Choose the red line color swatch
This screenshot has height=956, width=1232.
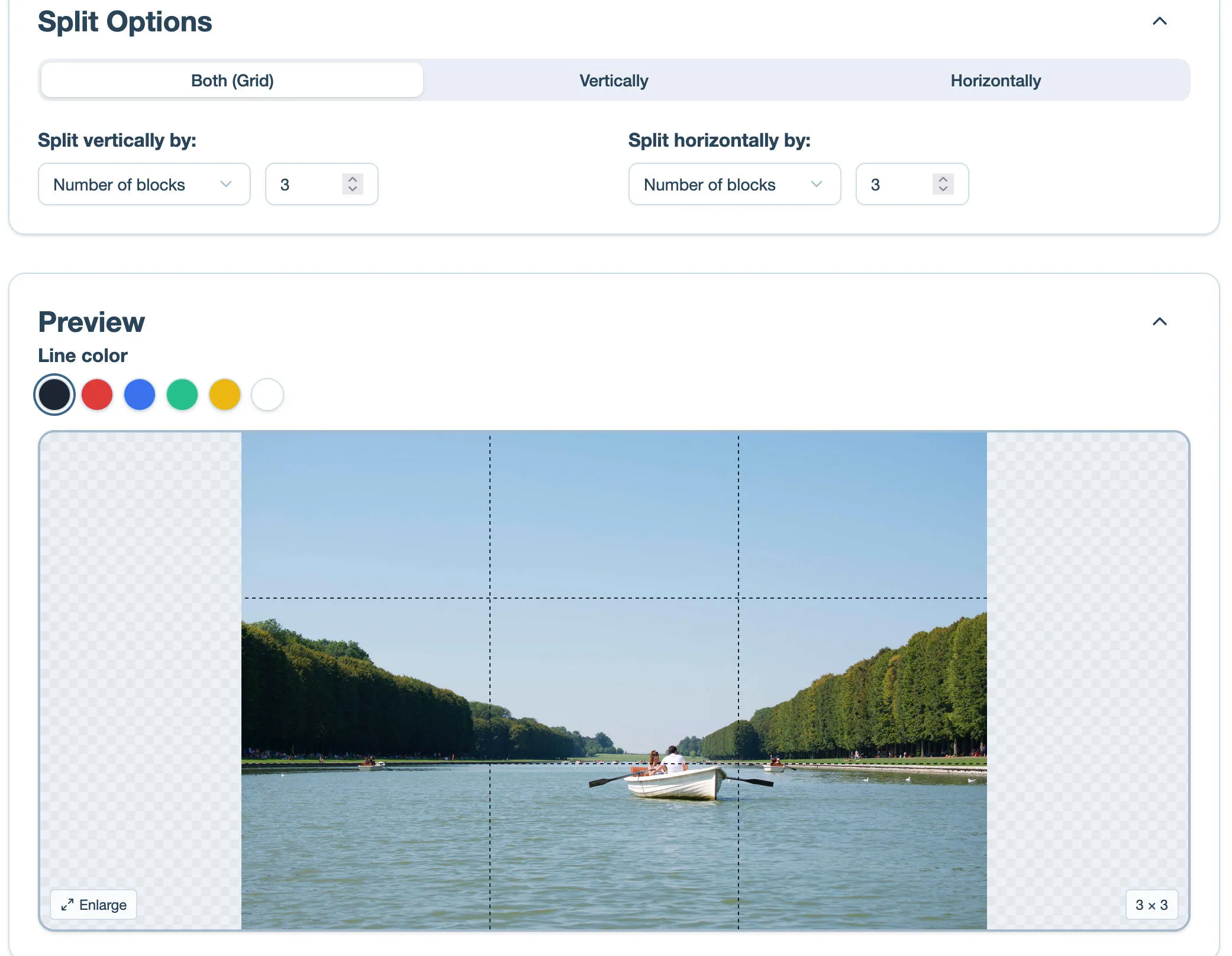(x=97, y=395)
